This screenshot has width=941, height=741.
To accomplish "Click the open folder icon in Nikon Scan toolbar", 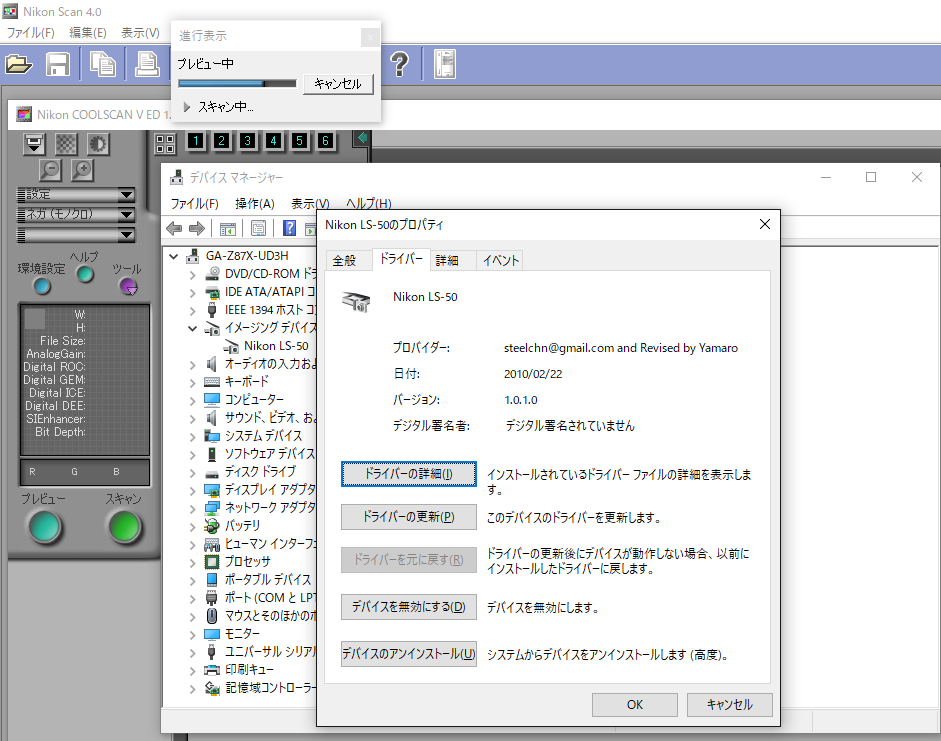I will (19, 64).
